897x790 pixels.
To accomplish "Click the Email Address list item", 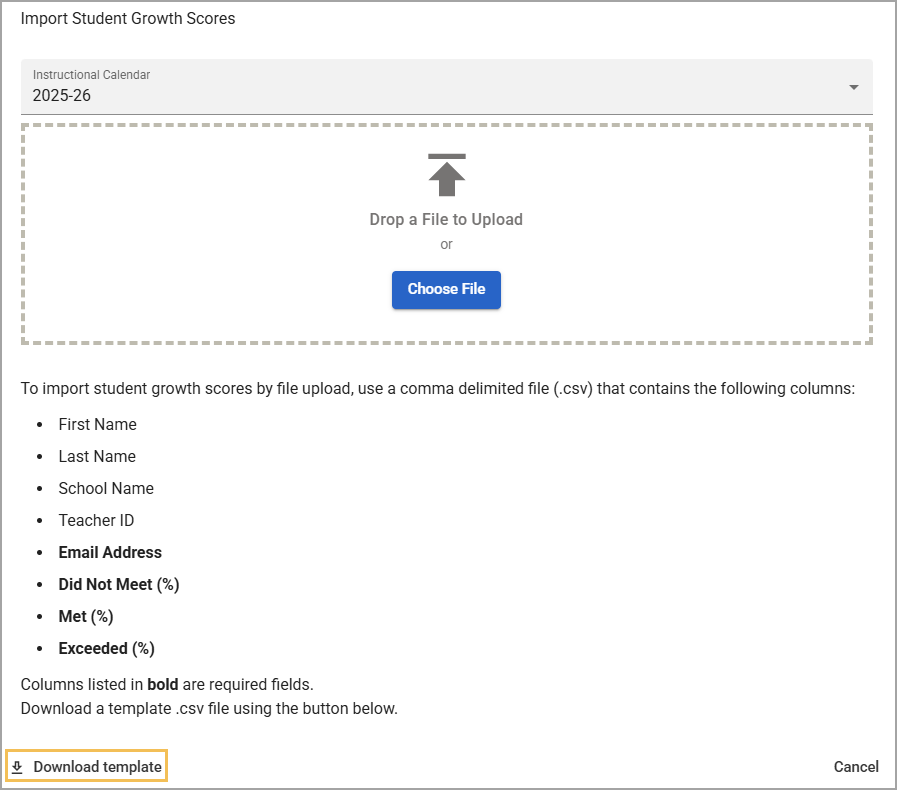I will coord(110,553).
